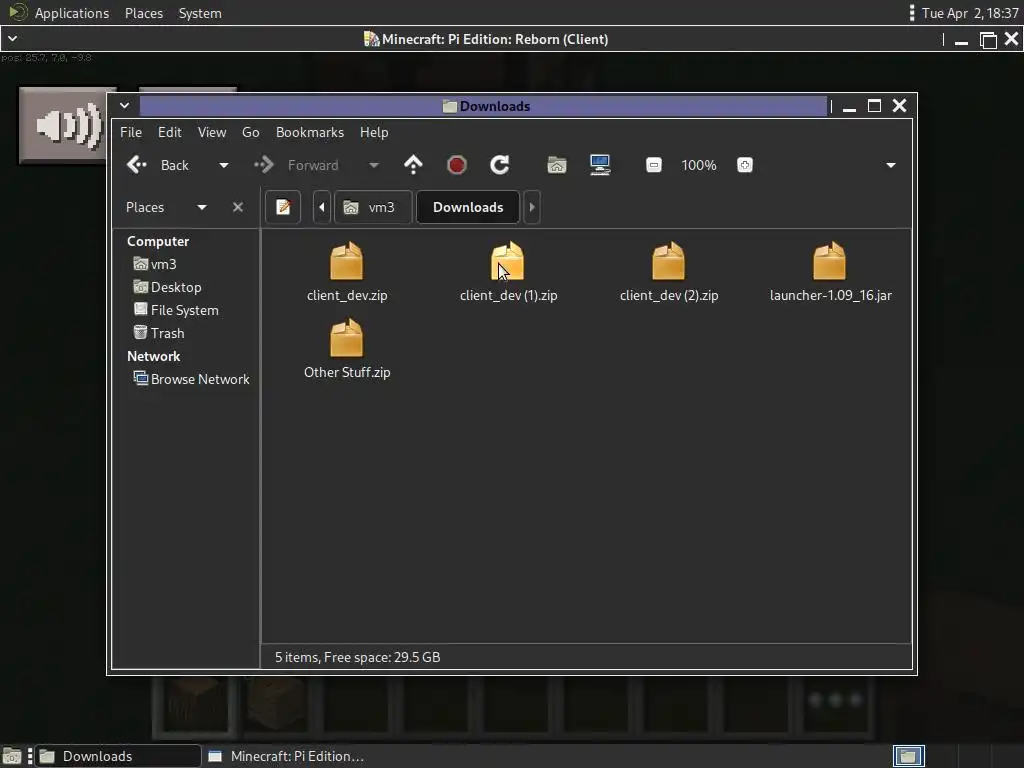Open the File menu
This screenshot has width=1024, height=768.
pyautogui.click(x=131, y=132)
